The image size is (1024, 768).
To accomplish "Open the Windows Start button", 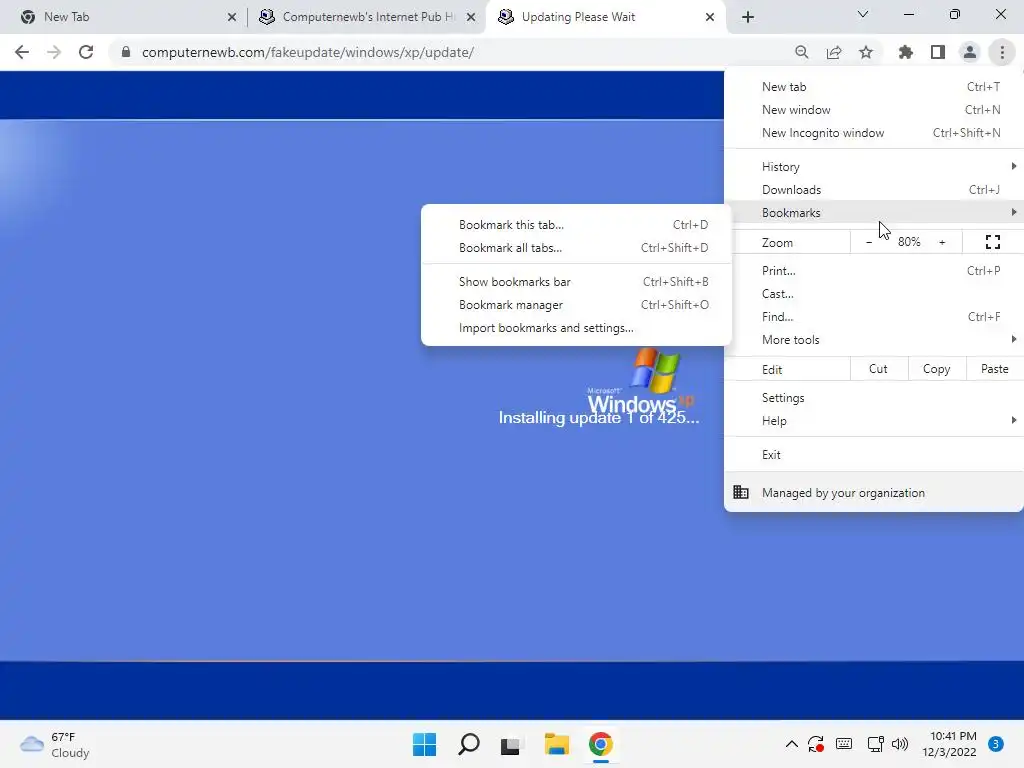I will pyautogui.click(x=424, y=744).
